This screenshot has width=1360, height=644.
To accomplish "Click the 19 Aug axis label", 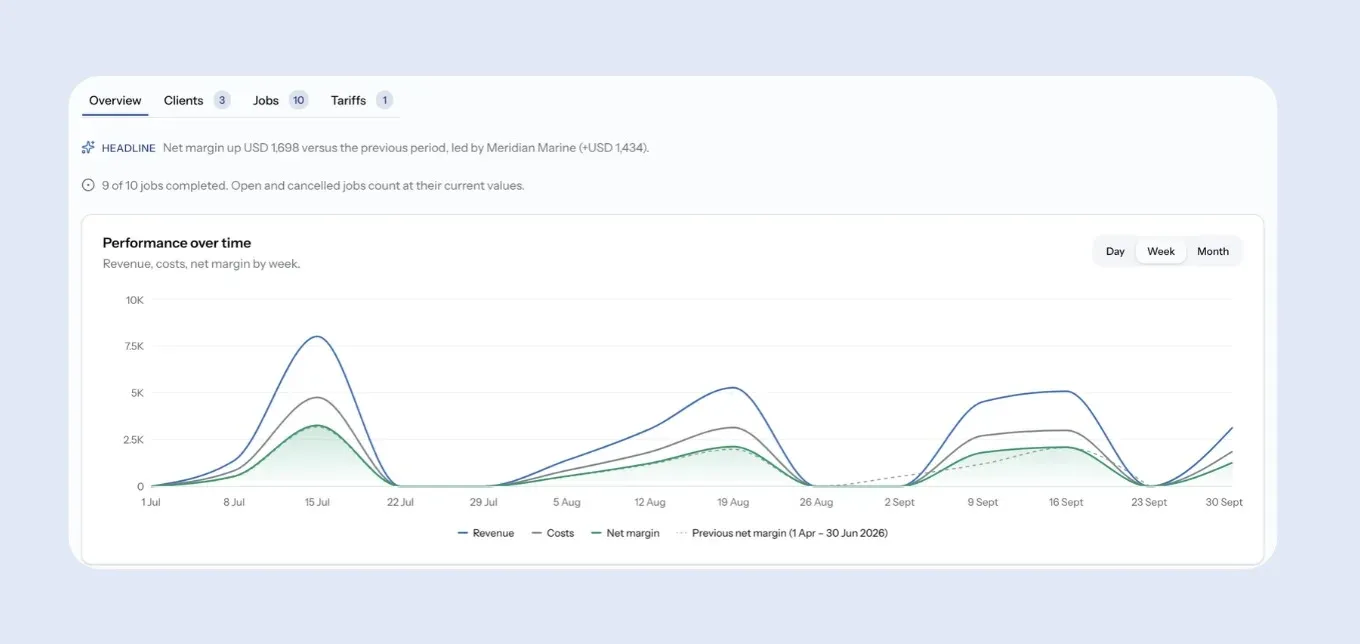I will tap(733, 503).
